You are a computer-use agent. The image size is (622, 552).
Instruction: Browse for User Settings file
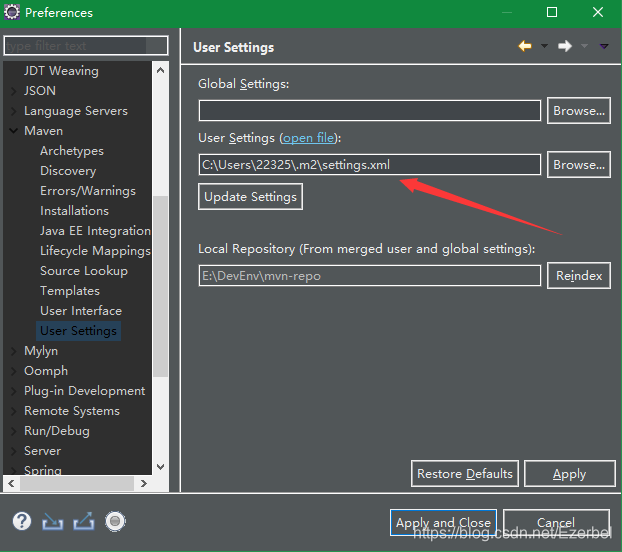(579, 165)
